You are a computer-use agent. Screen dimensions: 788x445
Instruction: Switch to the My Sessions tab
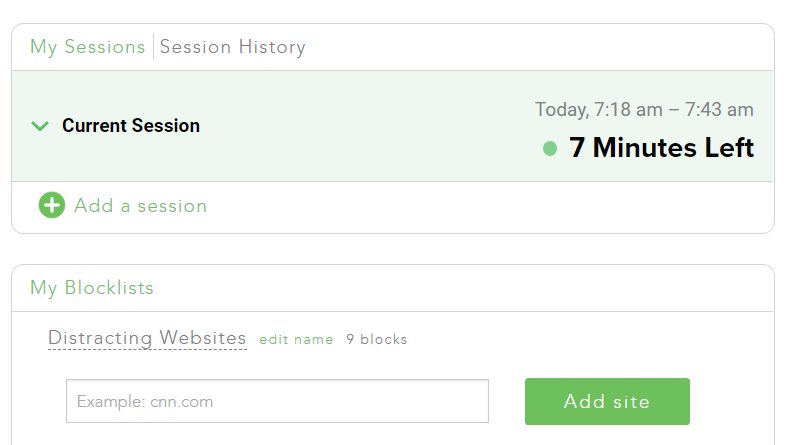pos(87,47)
